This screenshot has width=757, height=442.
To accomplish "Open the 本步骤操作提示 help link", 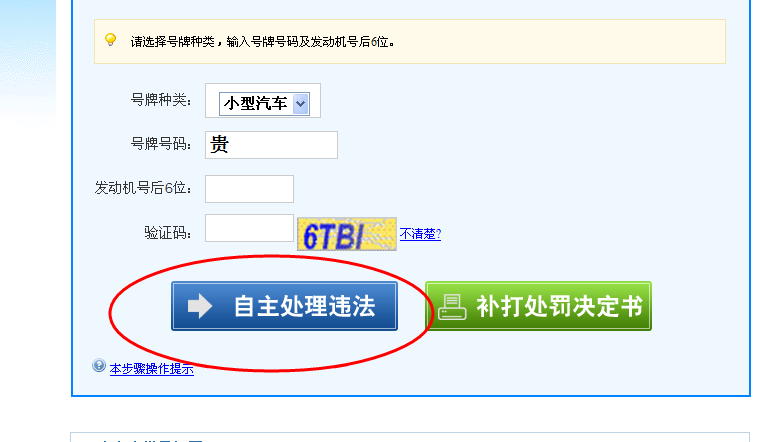I will (x=152, y=369).
